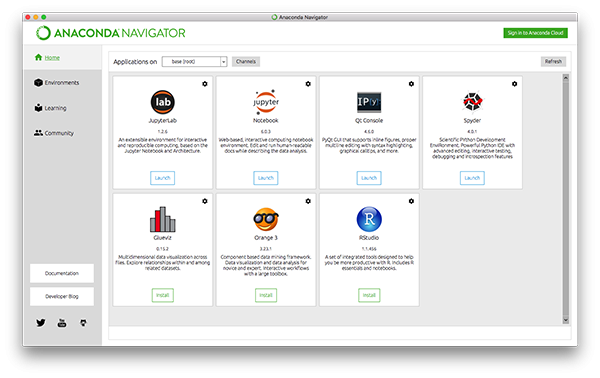Click the Orange 3 application logo

(x=266, y=219)
